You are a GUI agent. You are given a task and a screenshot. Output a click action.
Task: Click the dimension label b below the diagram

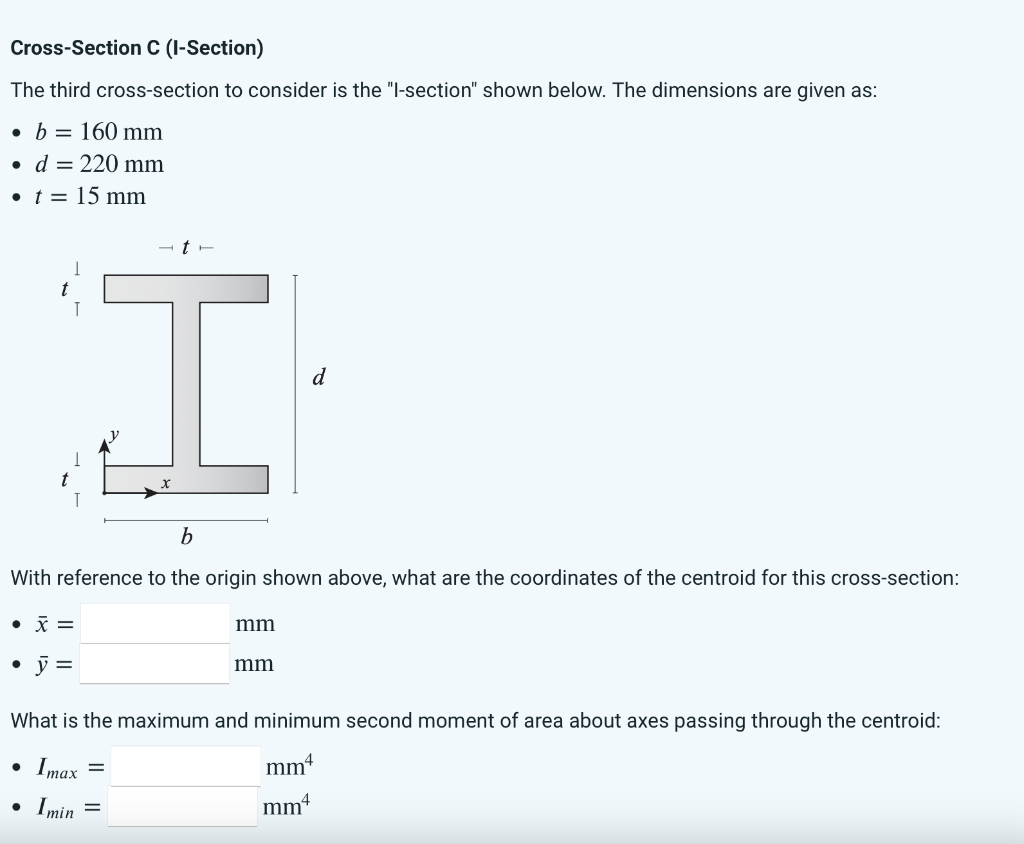[x=185, y=537]
